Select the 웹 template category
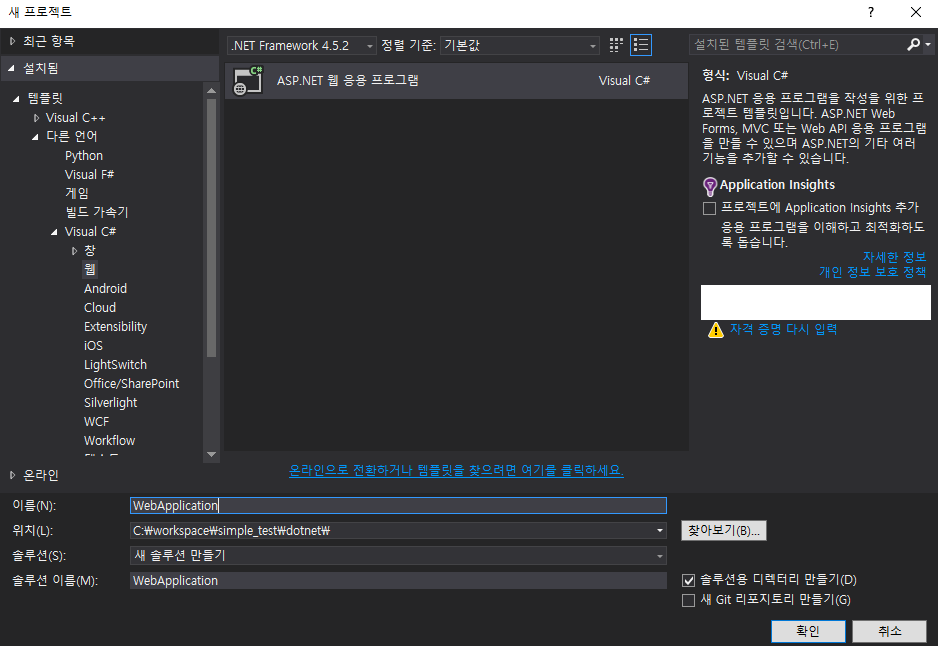938x646 pixels. 90,269
